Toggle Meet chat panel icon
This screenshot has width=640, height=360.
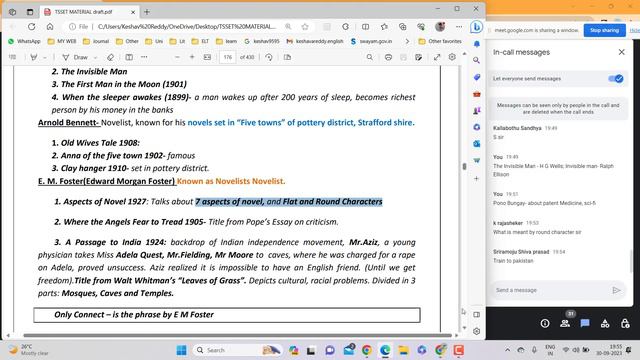585,323
